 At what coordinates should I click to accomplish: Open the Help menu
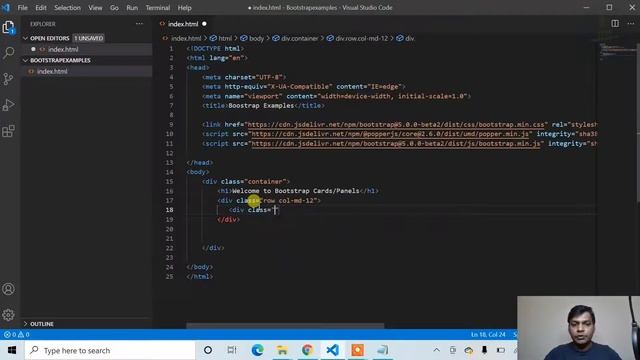coord(184,8)
